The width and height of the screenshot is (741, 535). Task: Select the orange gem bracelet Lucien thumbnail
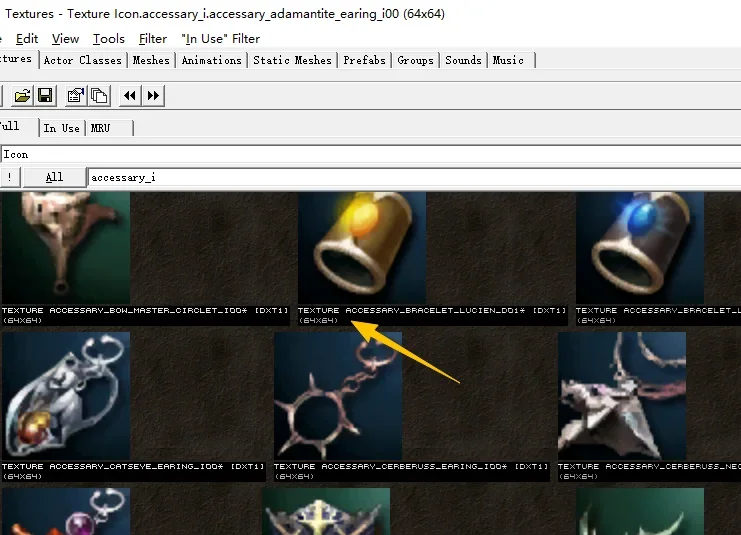tap(362, 248)
